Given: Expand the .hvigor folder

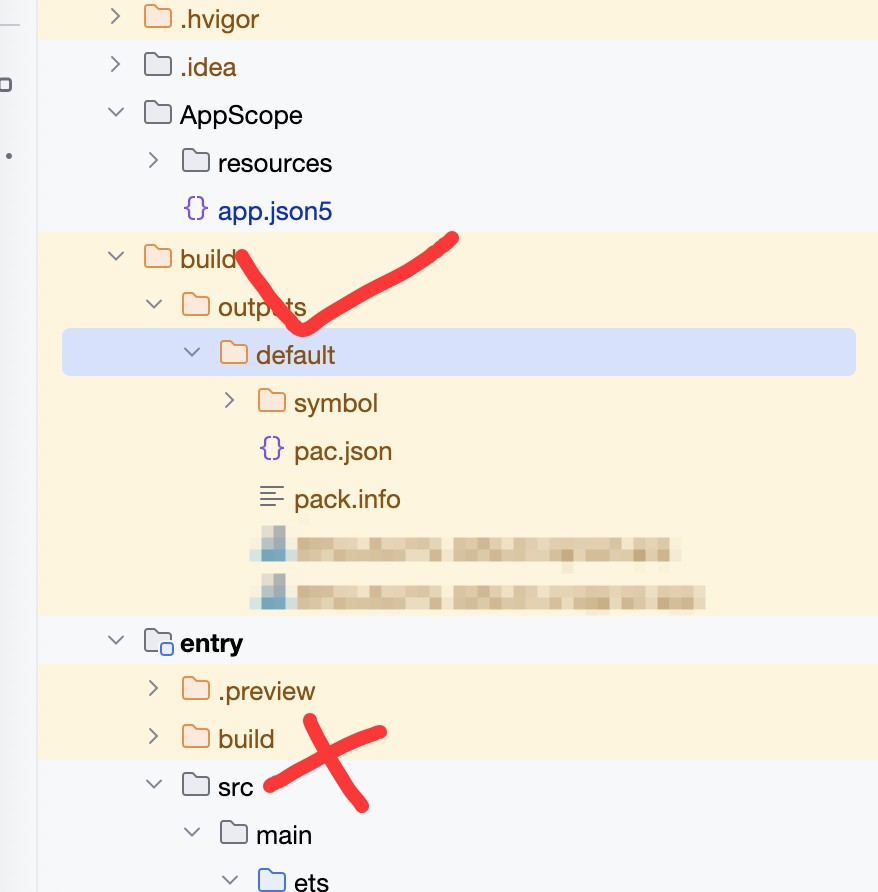Looking at the screenshot, I should pyautogui.click(x=115, y=17).
